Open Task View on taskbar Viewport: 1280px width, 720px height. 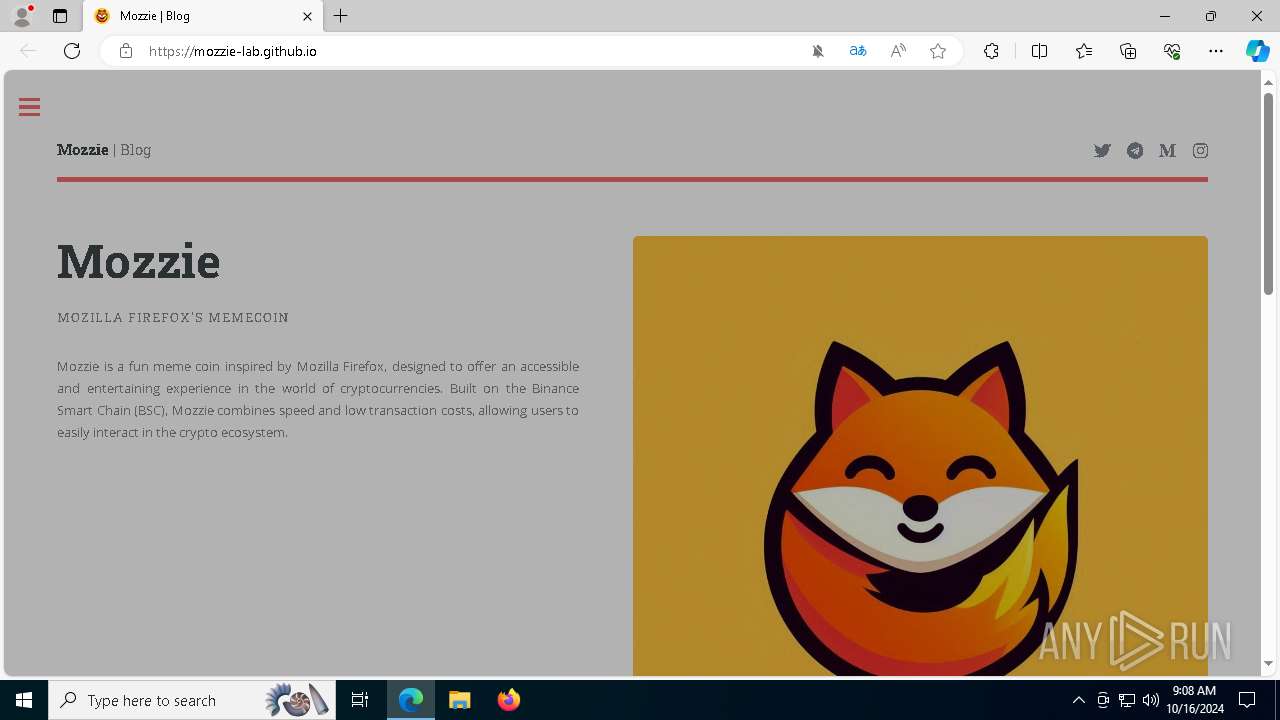pos(360,700)
